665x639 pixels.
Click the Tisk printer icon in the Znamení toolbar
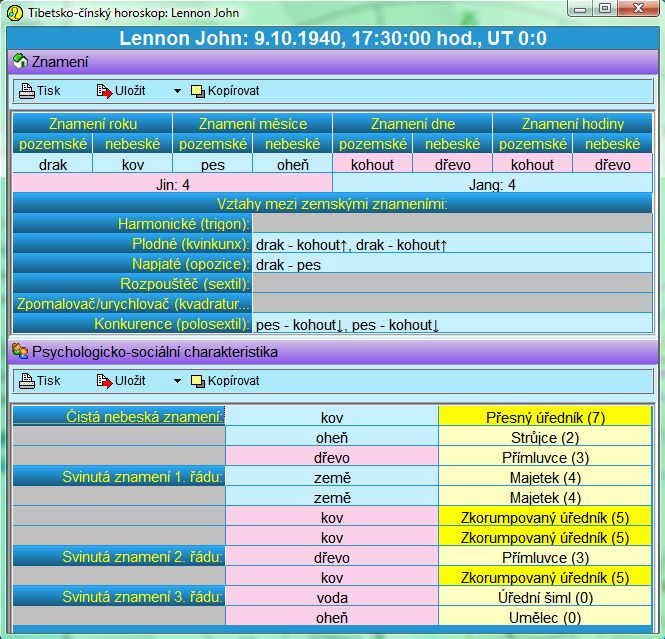(27, 91)
